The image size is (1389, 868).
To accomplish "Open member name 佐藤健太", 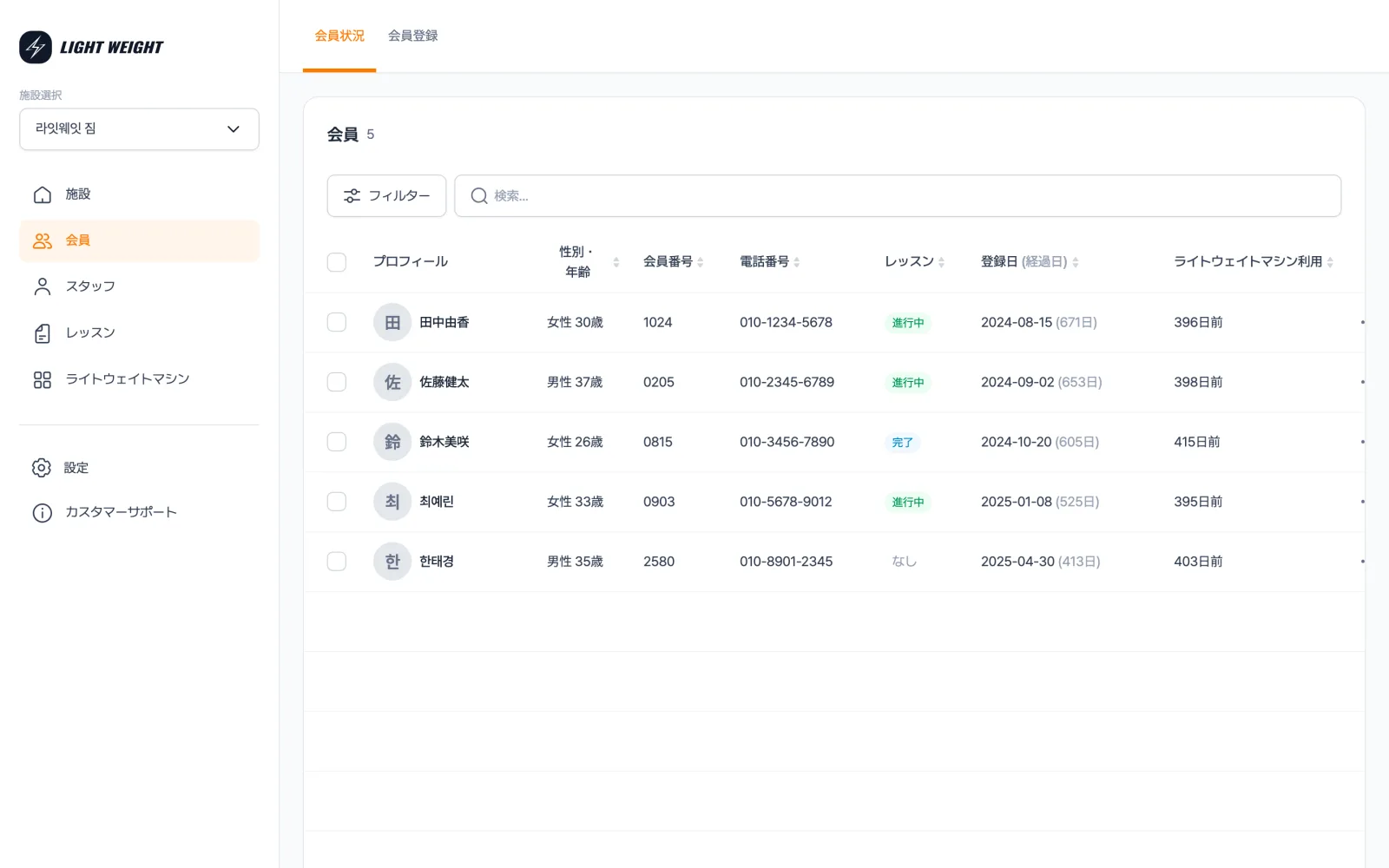I will pos(444,383).
